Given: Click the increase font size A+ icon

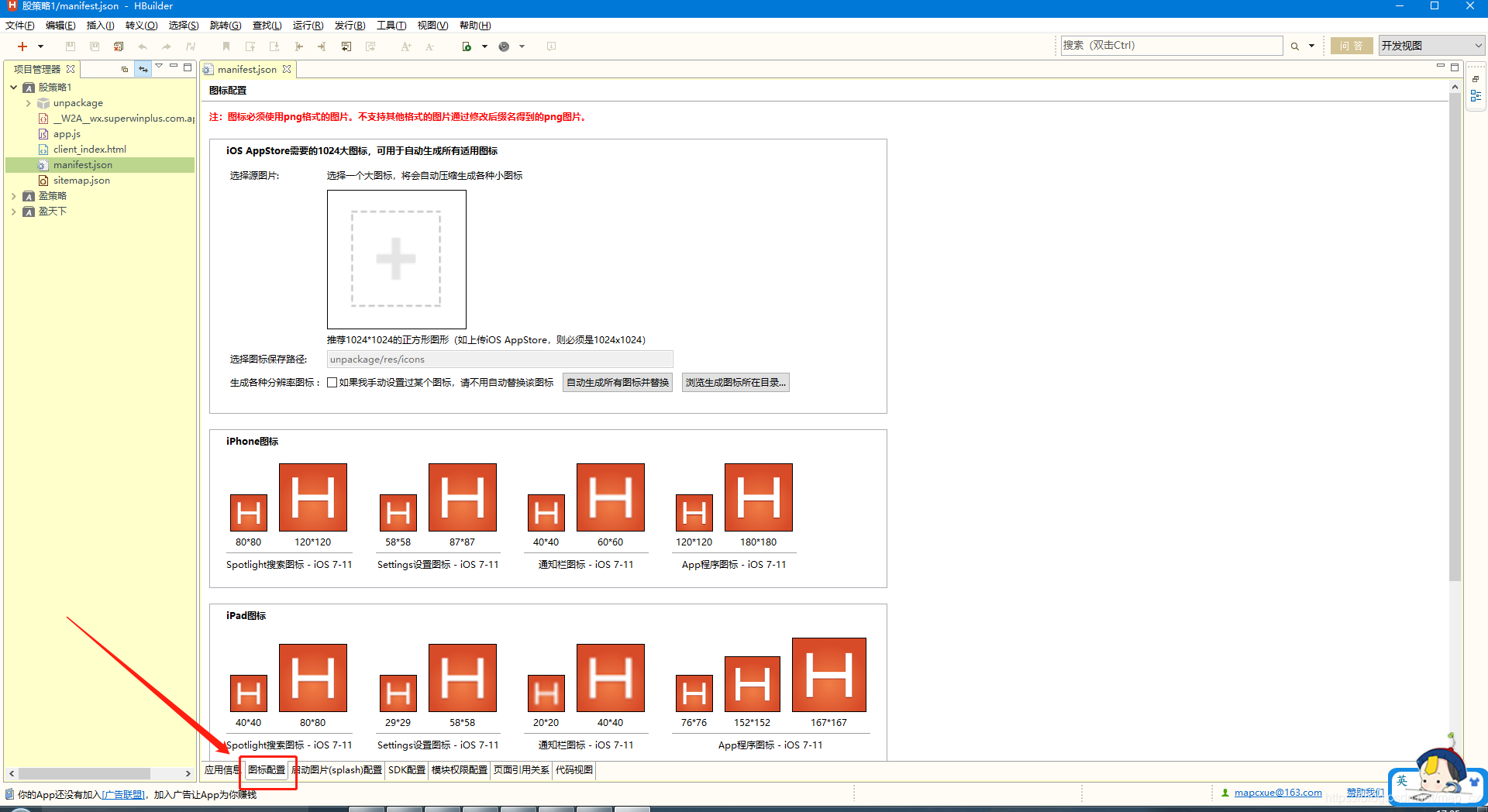Looking at the screenshot, I should click(406, 46).
